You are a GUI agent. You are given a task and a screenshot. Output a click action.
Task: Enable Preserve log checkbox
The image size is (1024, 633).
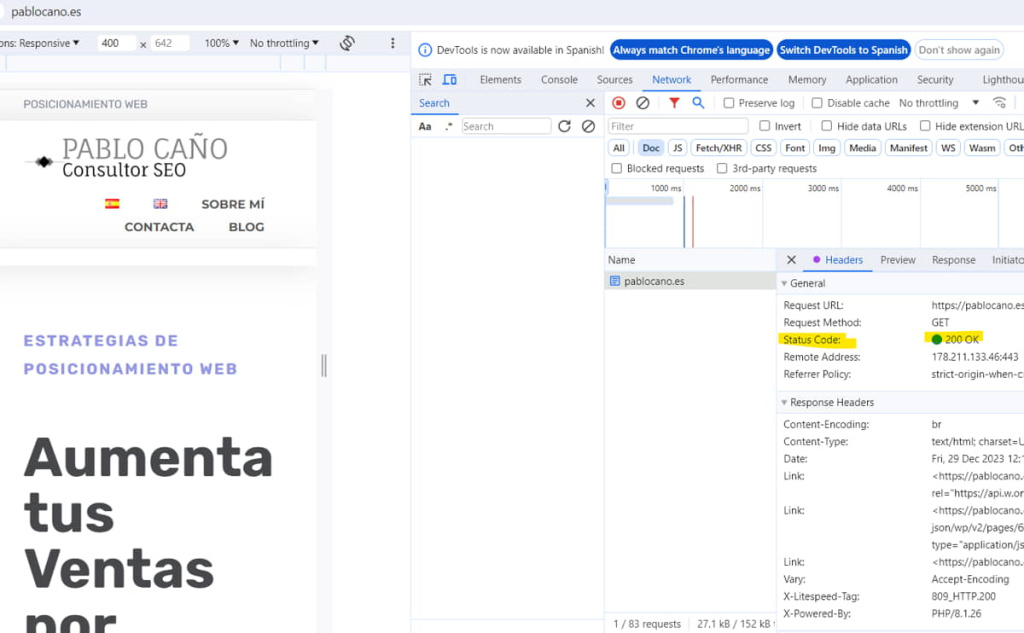(x=729, y=103)
